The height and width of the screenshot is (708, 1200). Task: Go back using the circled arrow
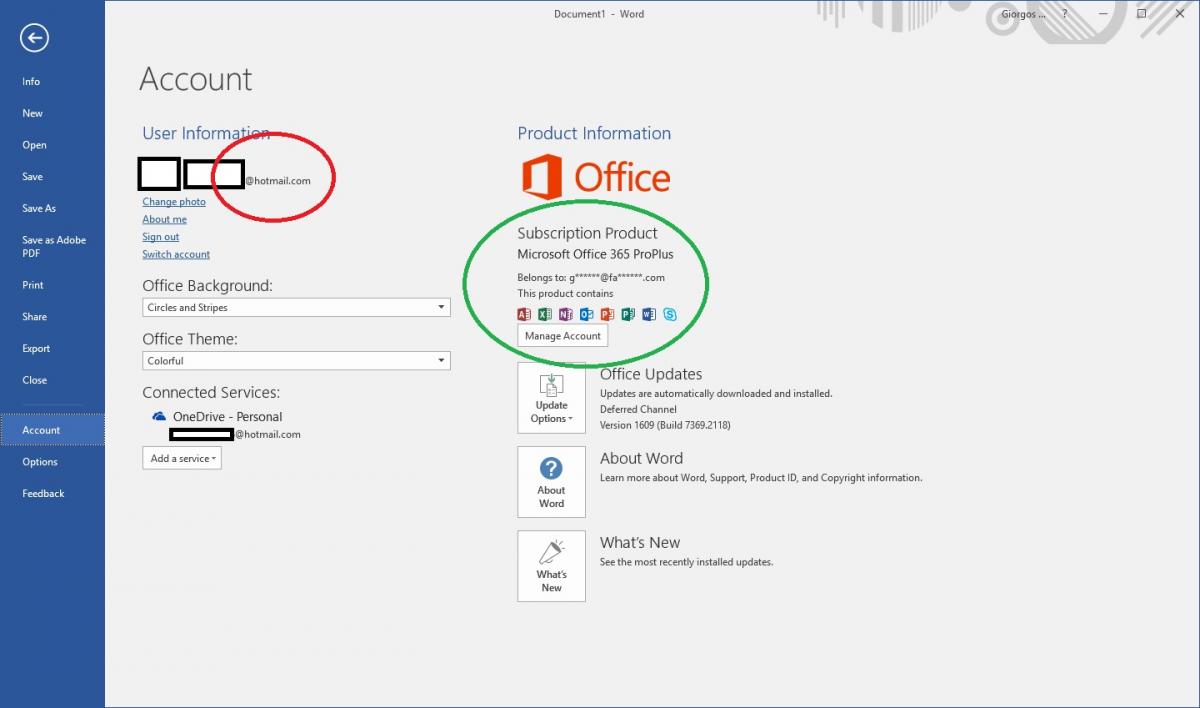[34, 38]
